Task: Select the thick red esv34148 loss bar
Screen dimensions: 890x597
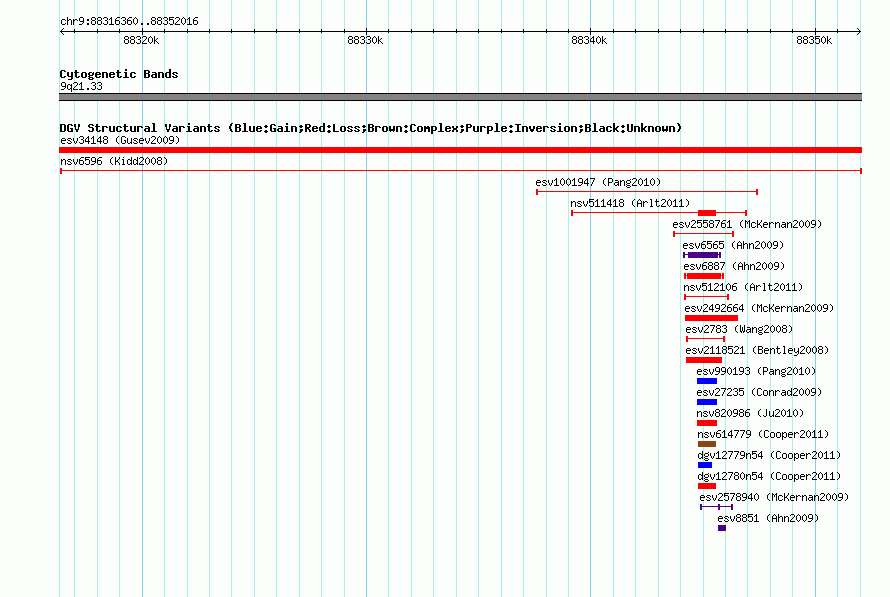Action: coord(460,150)
